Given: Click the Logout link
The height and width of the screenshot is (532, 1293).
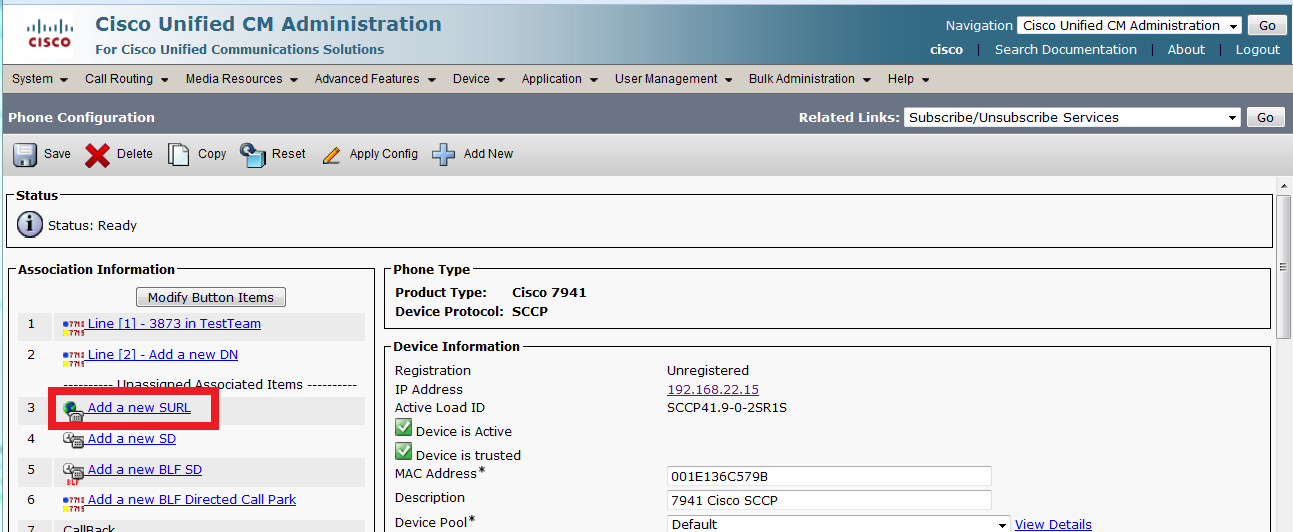Looking at the screenshot, I should (1257, 50).
